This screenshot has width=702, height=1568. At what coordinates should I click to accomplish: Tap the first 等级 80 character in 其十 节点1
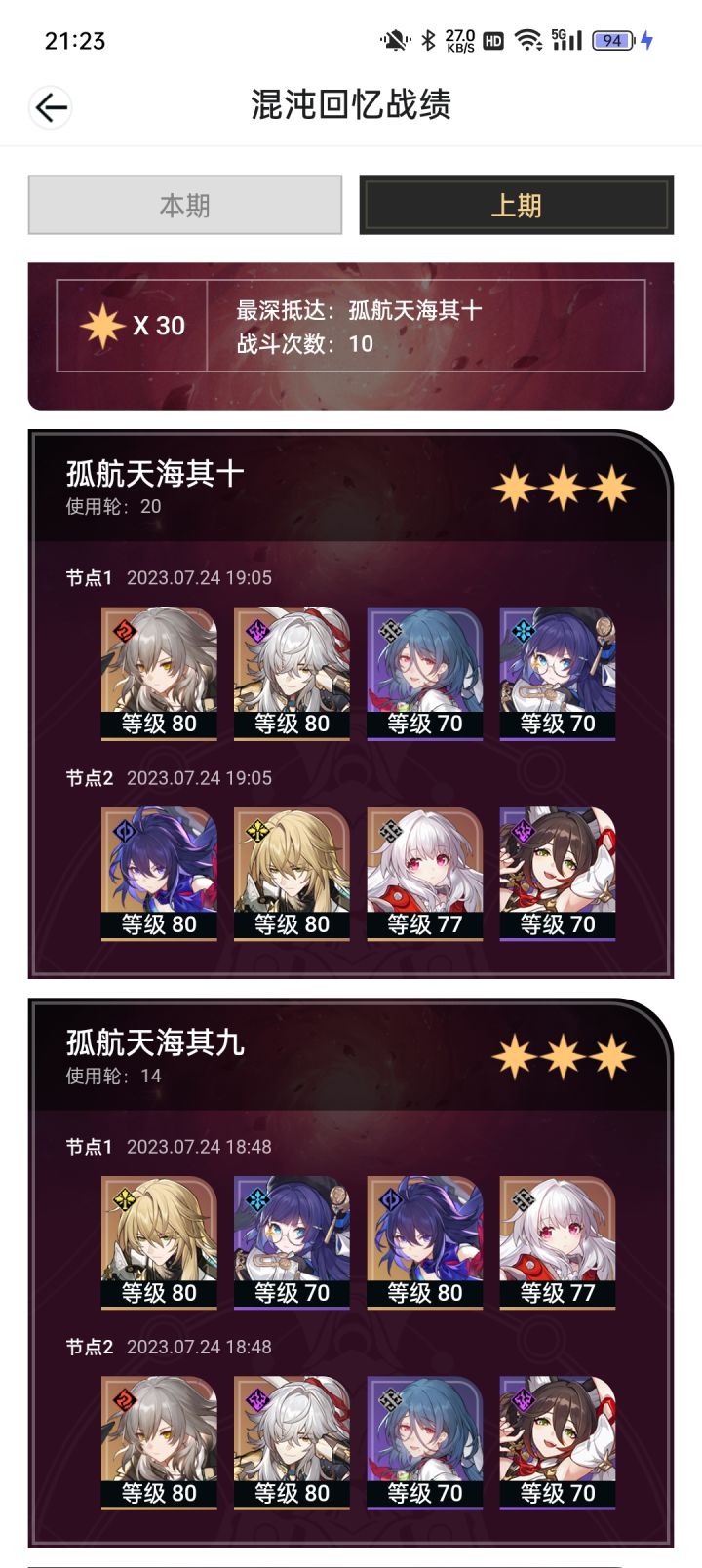point(159,674)
